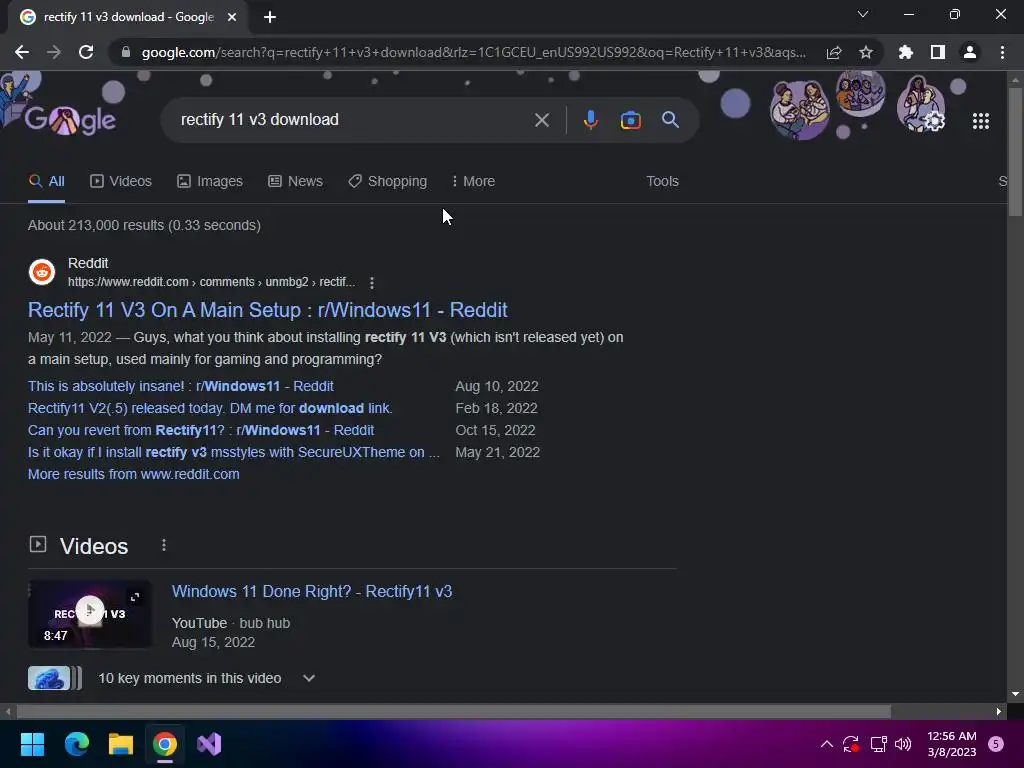The height and width of the screenshot is (768, 1024).
Task: Click inside the Google search field
Action: click(353, 120)
